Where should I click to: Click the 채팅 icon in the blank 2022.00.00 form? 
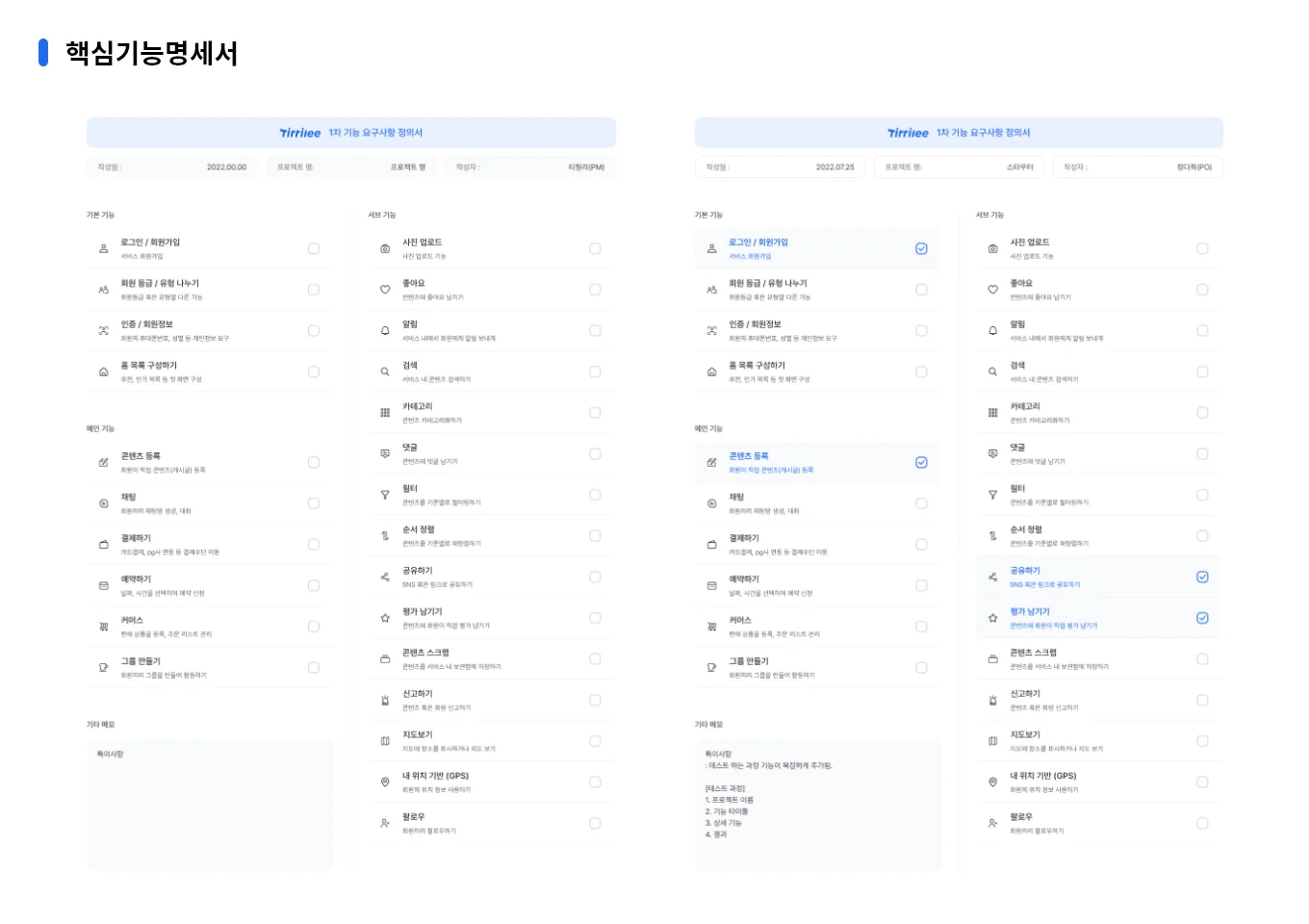click(104, 503)
